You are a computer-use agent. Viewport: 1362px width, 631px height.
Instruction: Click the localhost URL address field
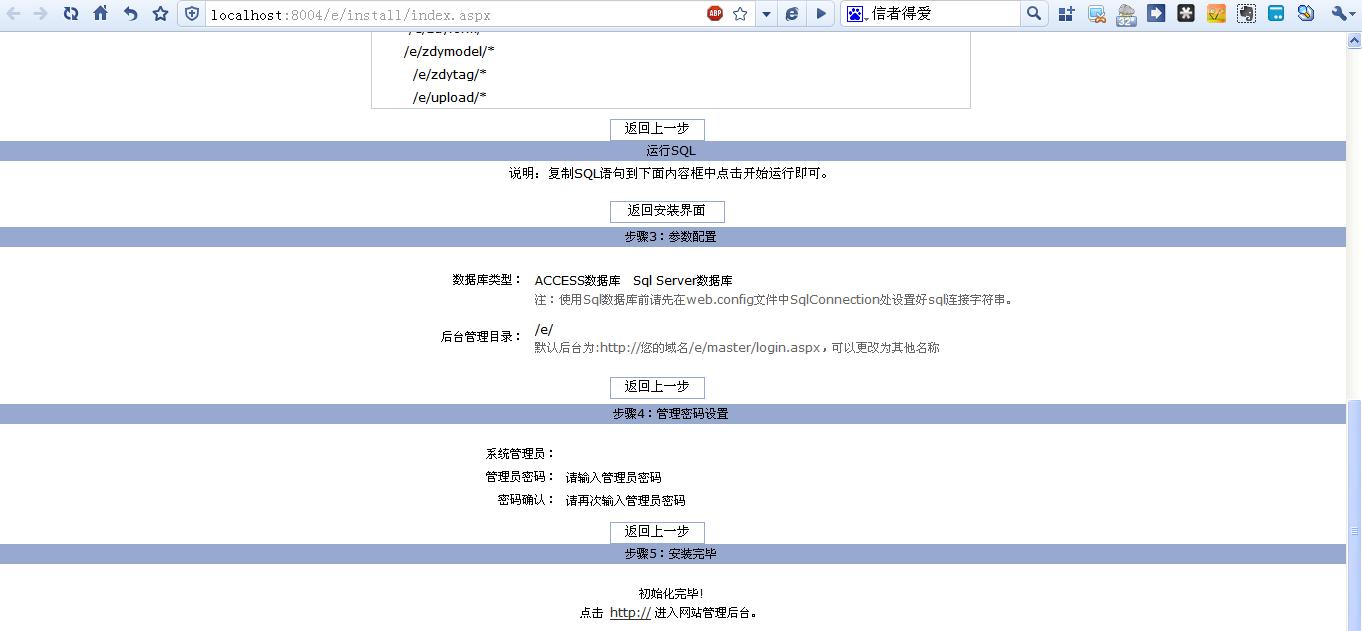(x=450, y=14)
